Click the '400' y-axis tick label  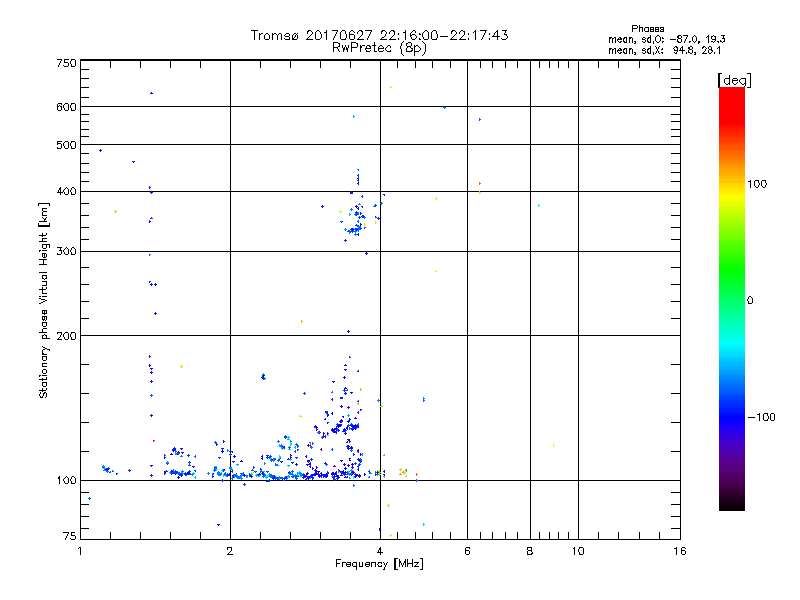[x=66, y=192]
